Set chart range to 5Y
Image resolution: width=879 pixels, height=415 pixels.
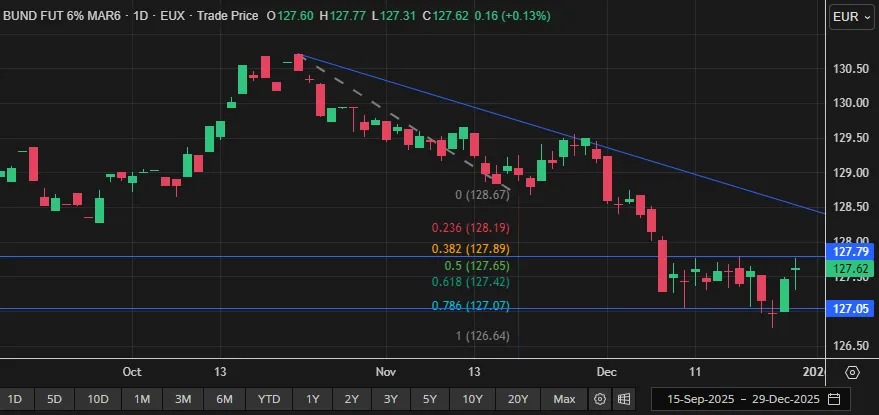(429, 399)
